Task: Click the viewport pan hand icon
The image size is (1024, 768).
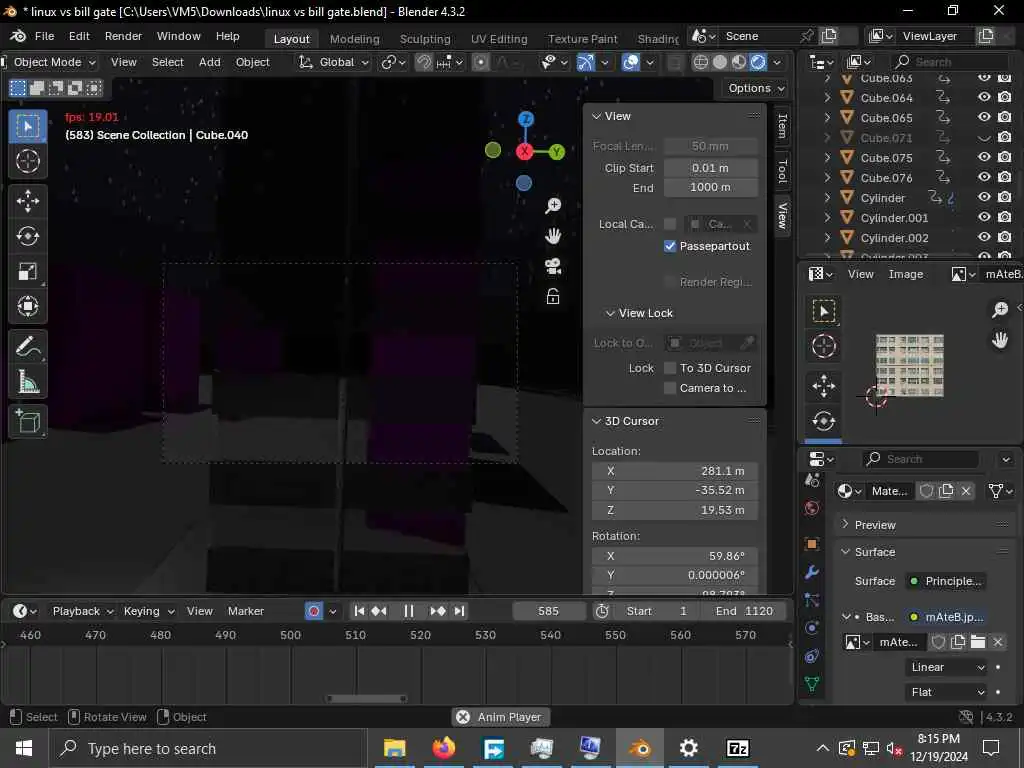Action: click(x=553, y=236)
